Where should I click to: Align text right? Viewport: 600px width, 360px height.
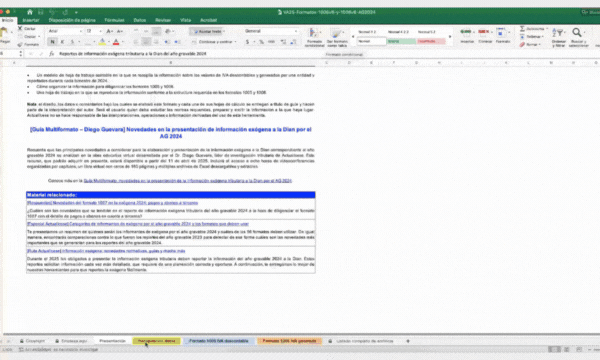click(156, 42)
